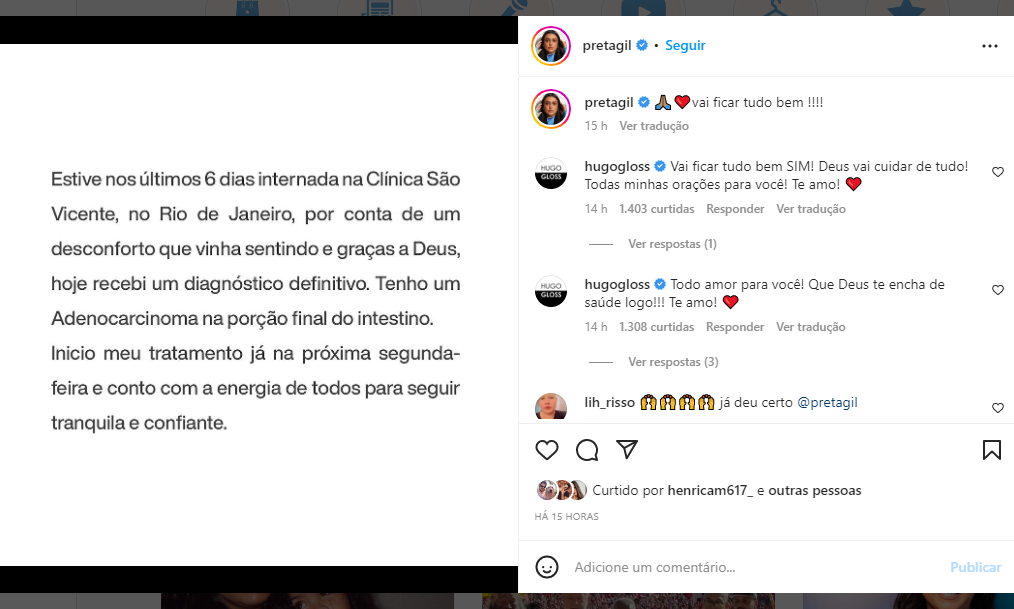The image size is (1014, 609).
Task: Expand 'Ver respostas (3)' replies
Action: (673, 362)
